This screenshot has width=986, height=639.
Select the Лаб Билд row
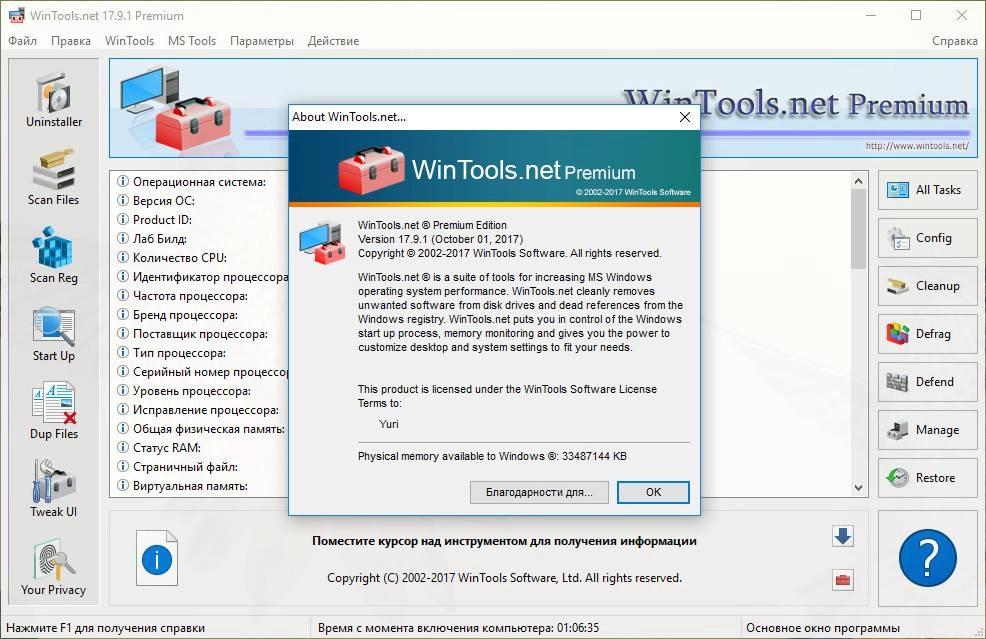pyautogui.click(x=199, y=239)
